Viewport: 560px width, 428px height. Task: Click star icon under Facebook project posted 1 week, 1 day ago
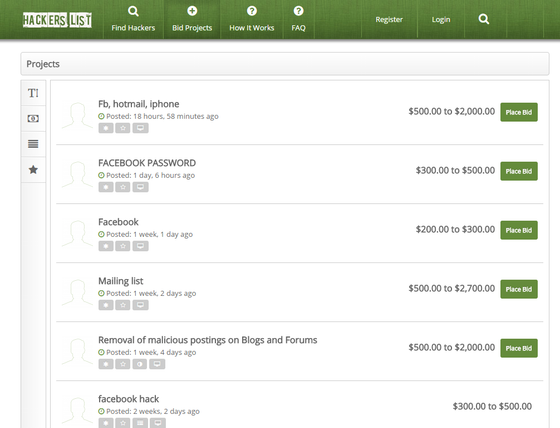click(x=123, y=246)
